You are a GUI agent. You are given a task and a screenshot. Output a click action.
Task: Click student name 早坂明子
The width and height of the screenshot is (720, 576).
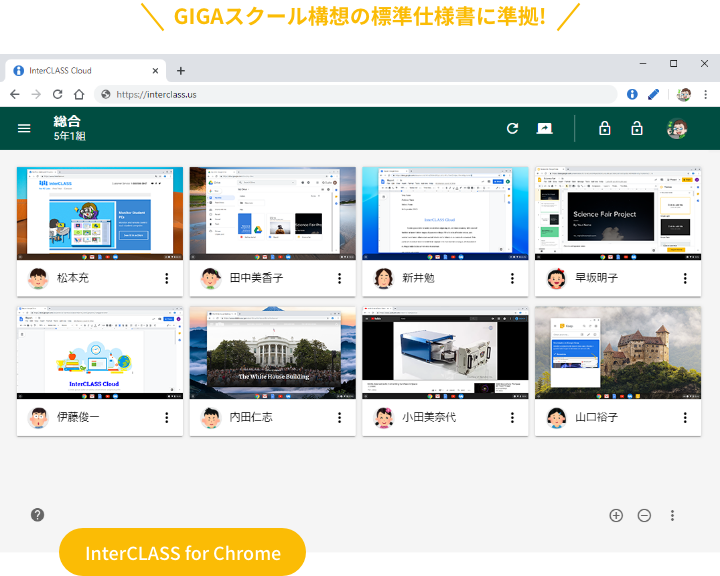(596, 278)
